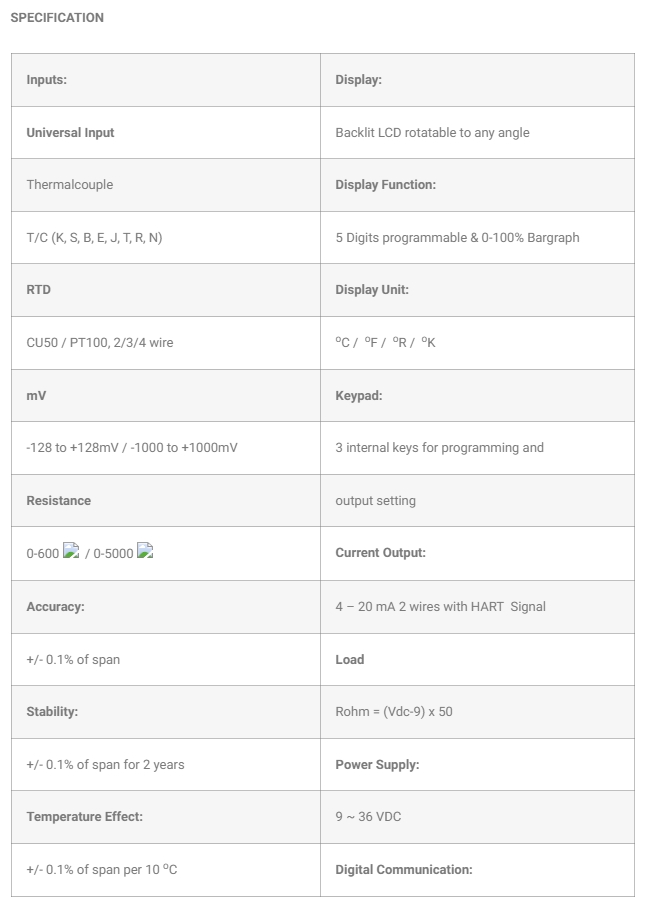Viewport: 649px width, 897px height.
Task: Click the Backlit LCD rotatable text
Action: click(x=432, y=132)
